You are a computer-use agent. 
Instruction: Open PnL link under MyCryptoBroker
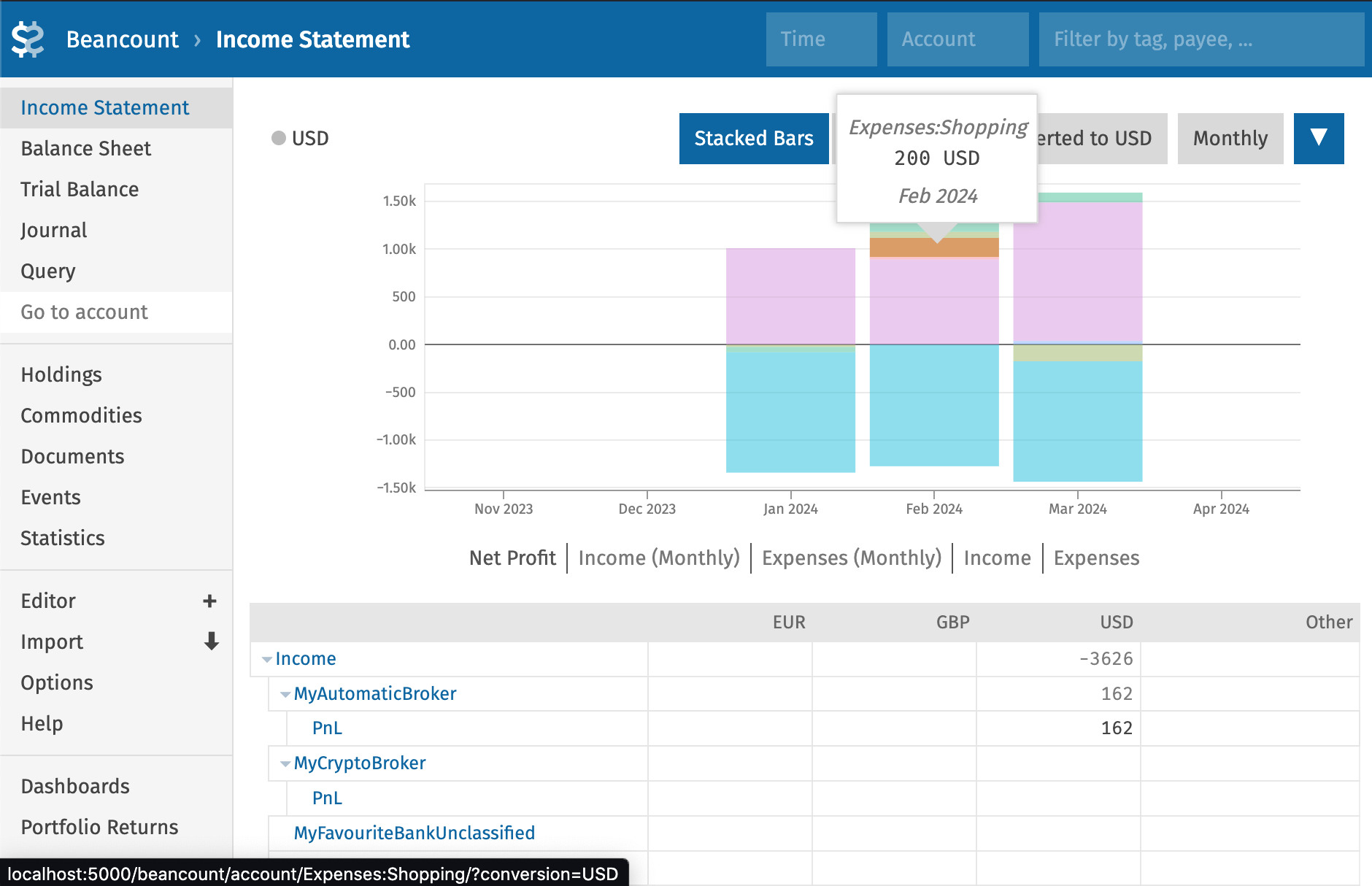pos(327,798)
